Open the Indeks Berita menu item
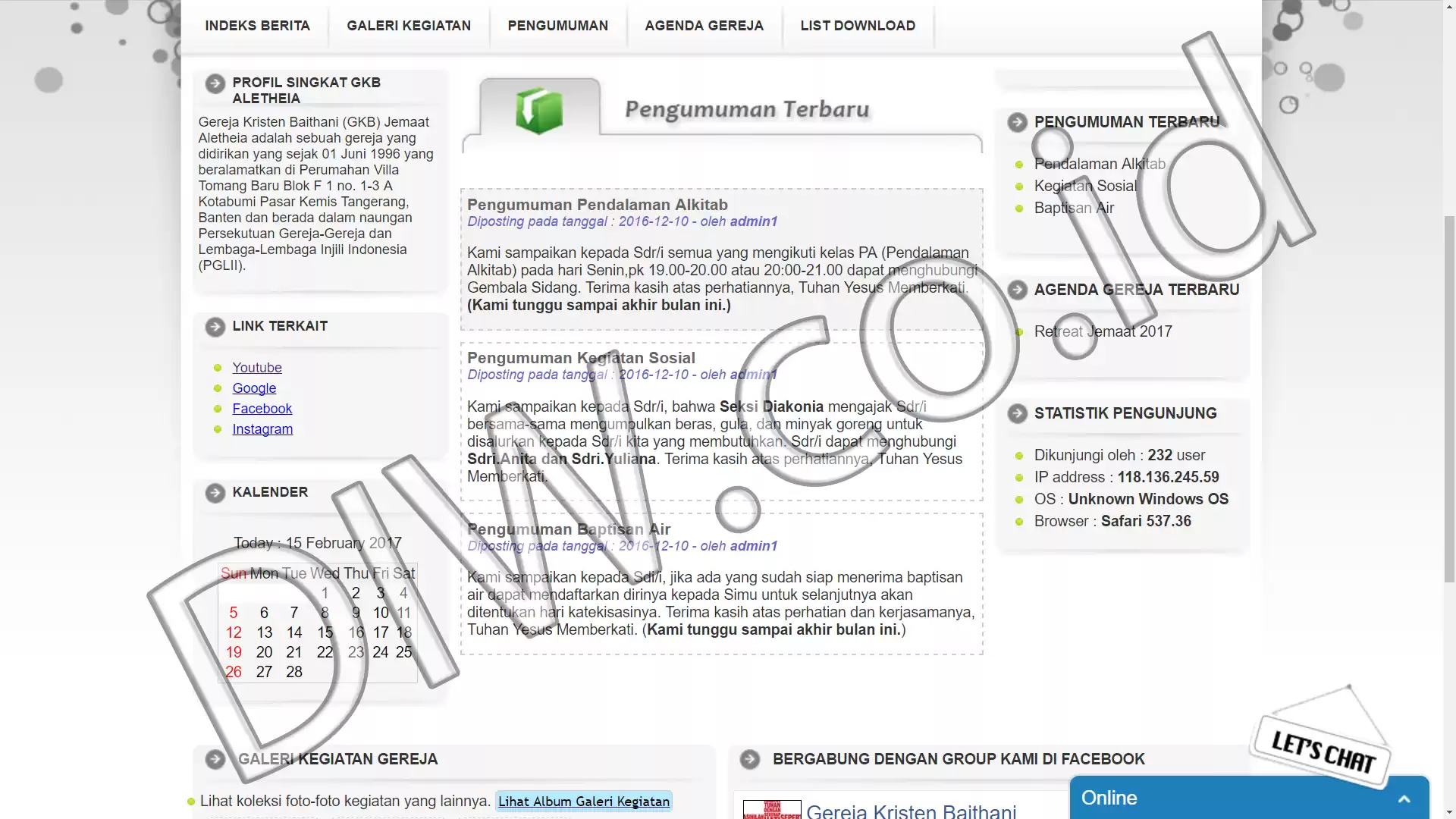Screen dimensions: 1456x819 tap(257, 26)
